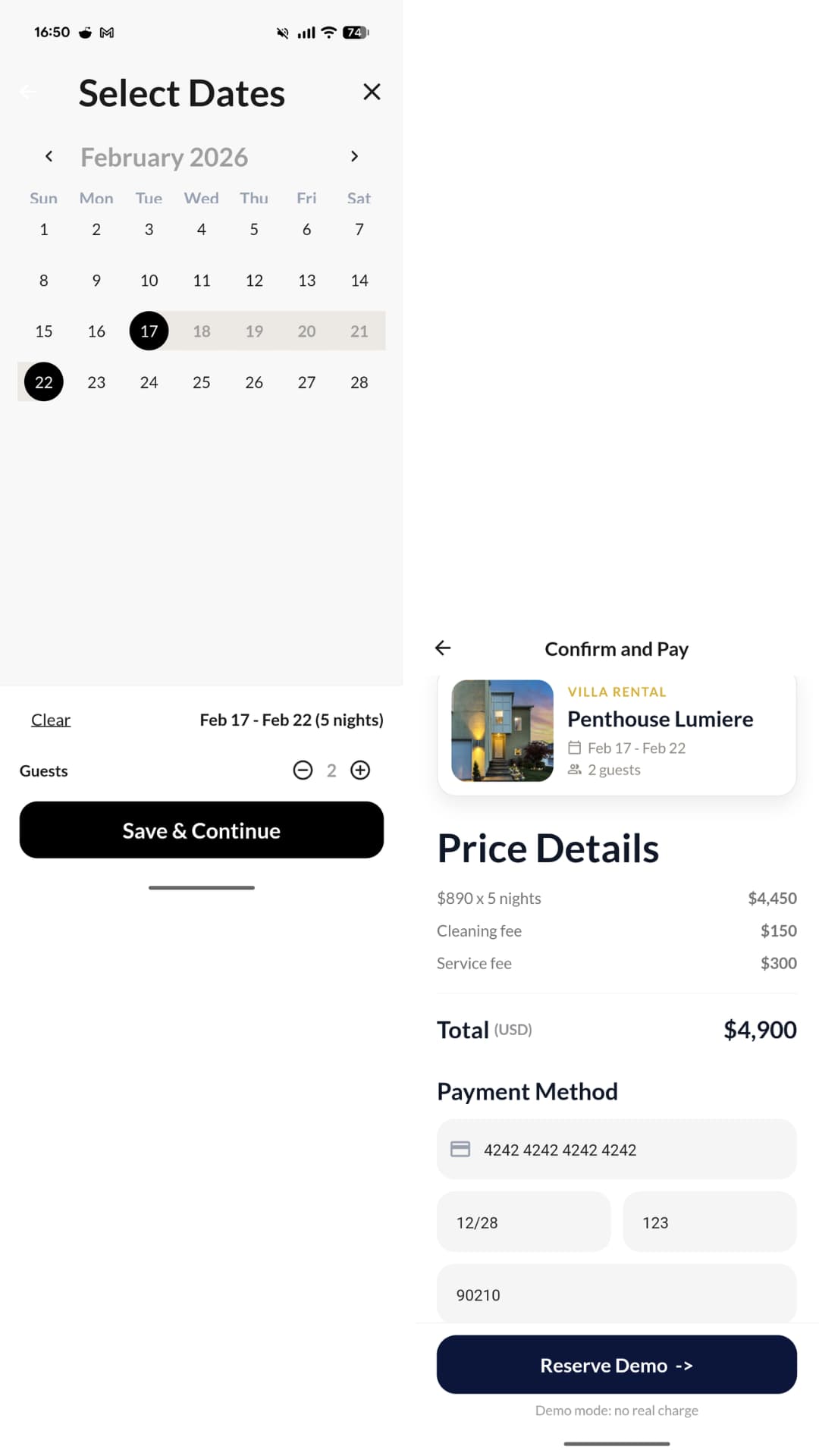Choose February 10 on the calendar

[149, 281]
